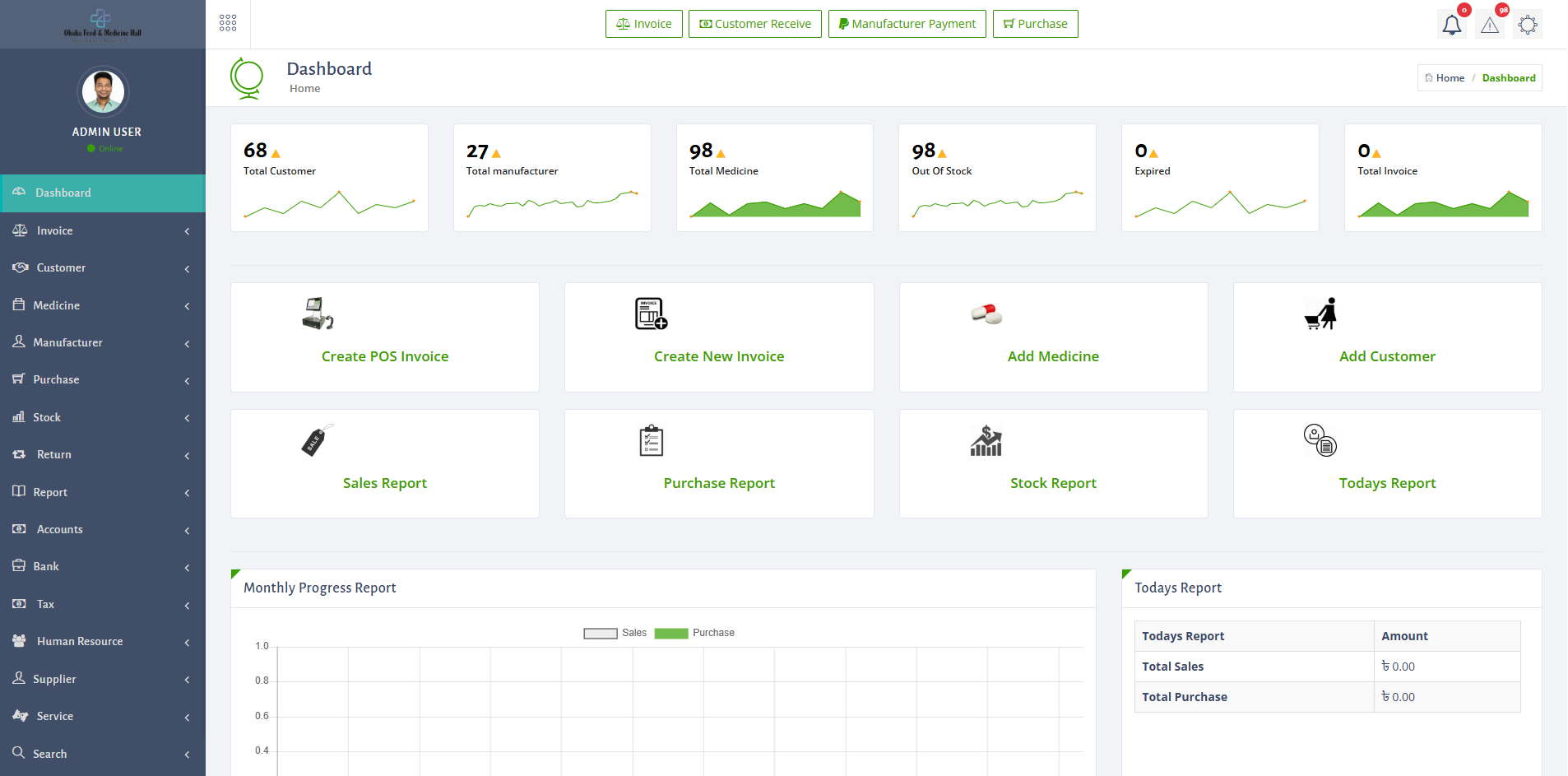Toggle sidebar with the grid menu icon
Viewport: 1568px width, 776px height.
coord(228,23)
